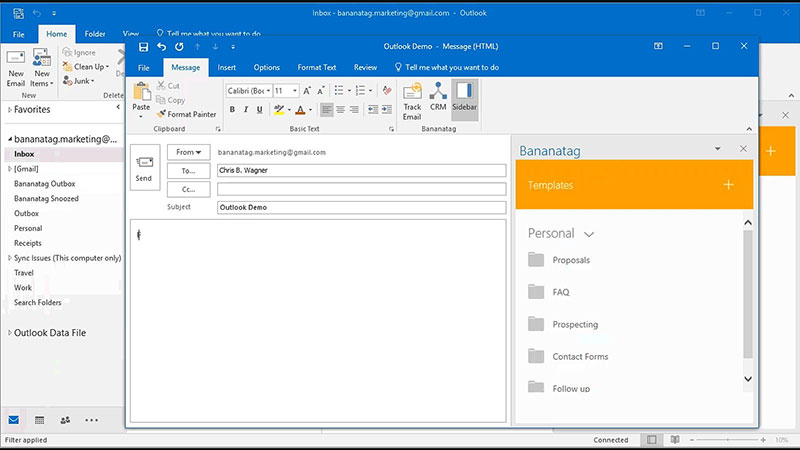
Task: Open the font name dropdown
Action: [268, 91]
